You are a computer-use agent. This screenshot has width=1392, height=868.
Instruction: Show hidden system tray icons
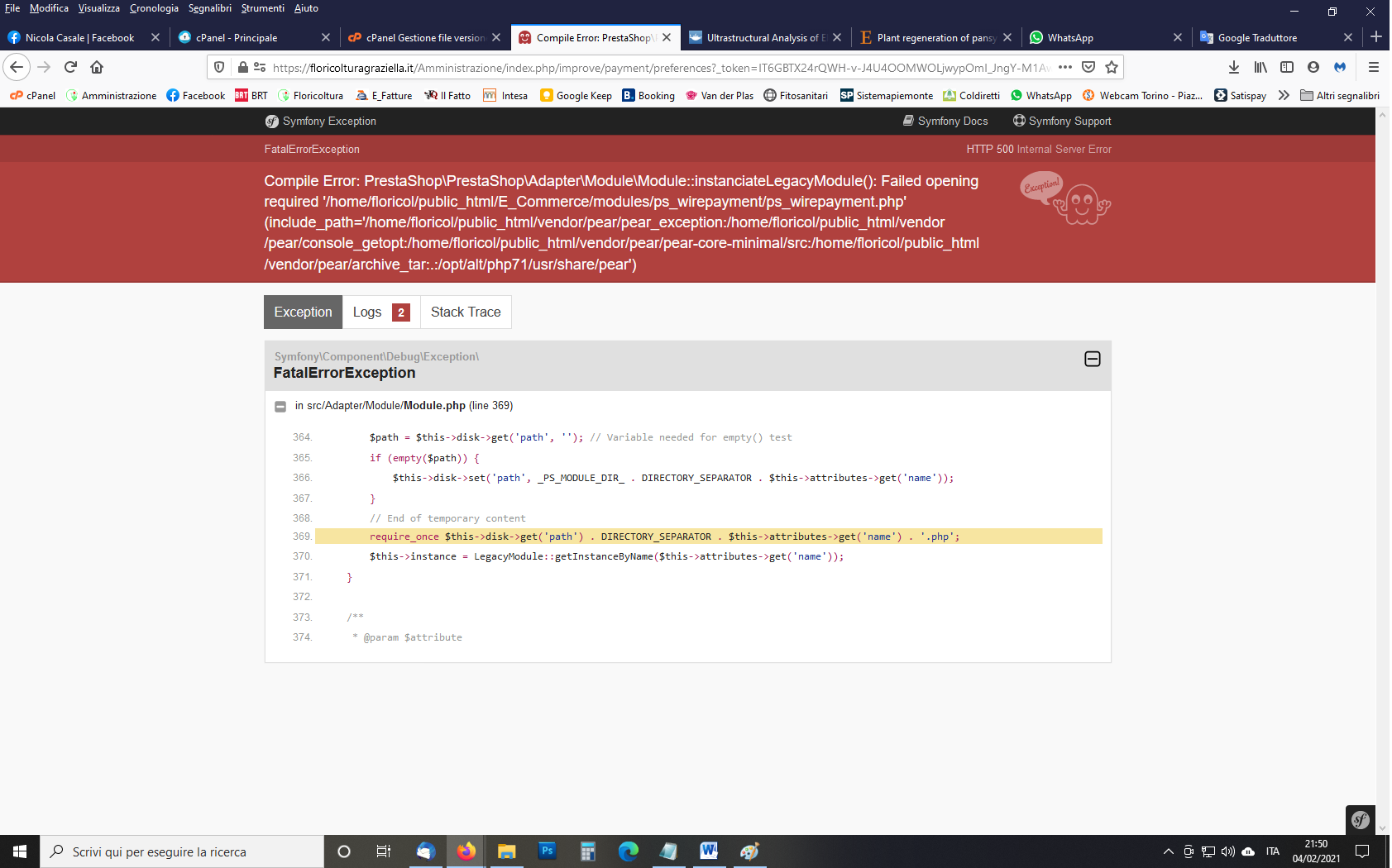[x=1168, y=851]
